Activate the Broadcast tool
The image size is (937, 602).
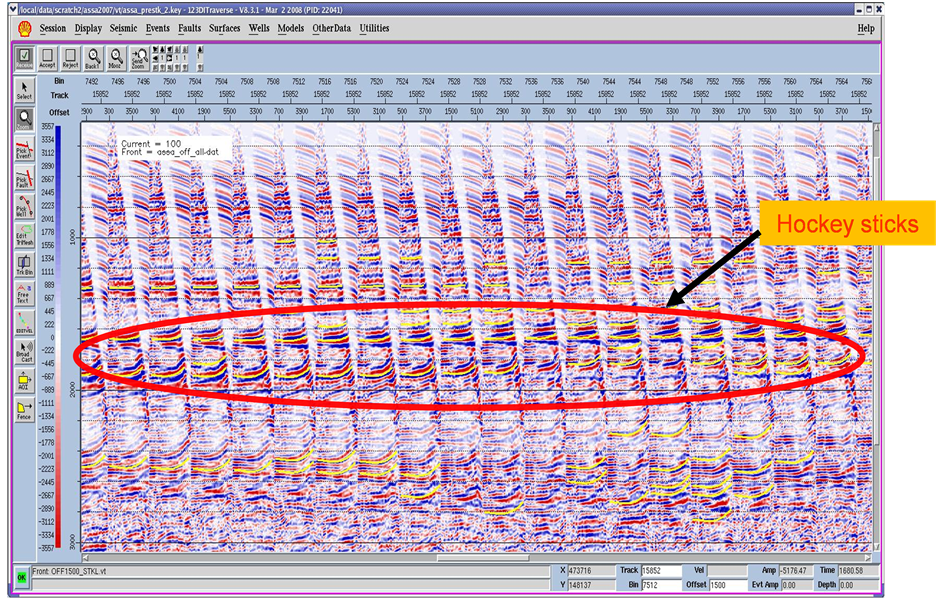22,350
